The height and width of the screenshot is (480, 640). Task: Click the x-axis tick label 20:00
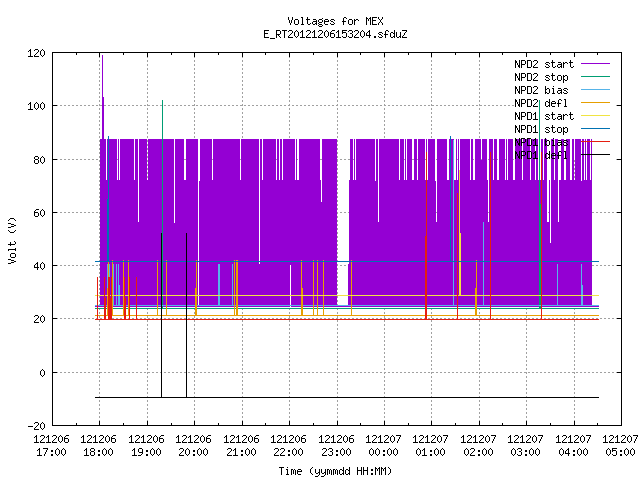(193, 453)
